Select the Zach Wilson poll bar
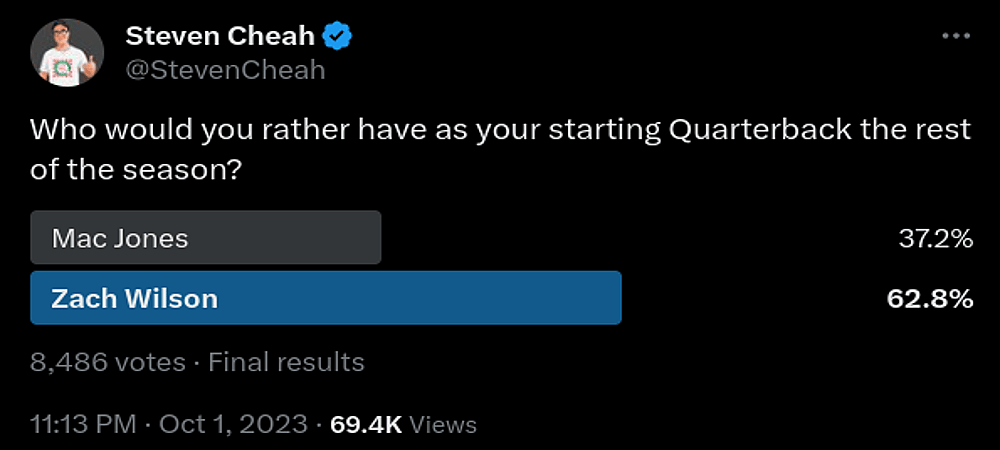Viewport: 1000px width, 450px height. (x=326, y=298)
